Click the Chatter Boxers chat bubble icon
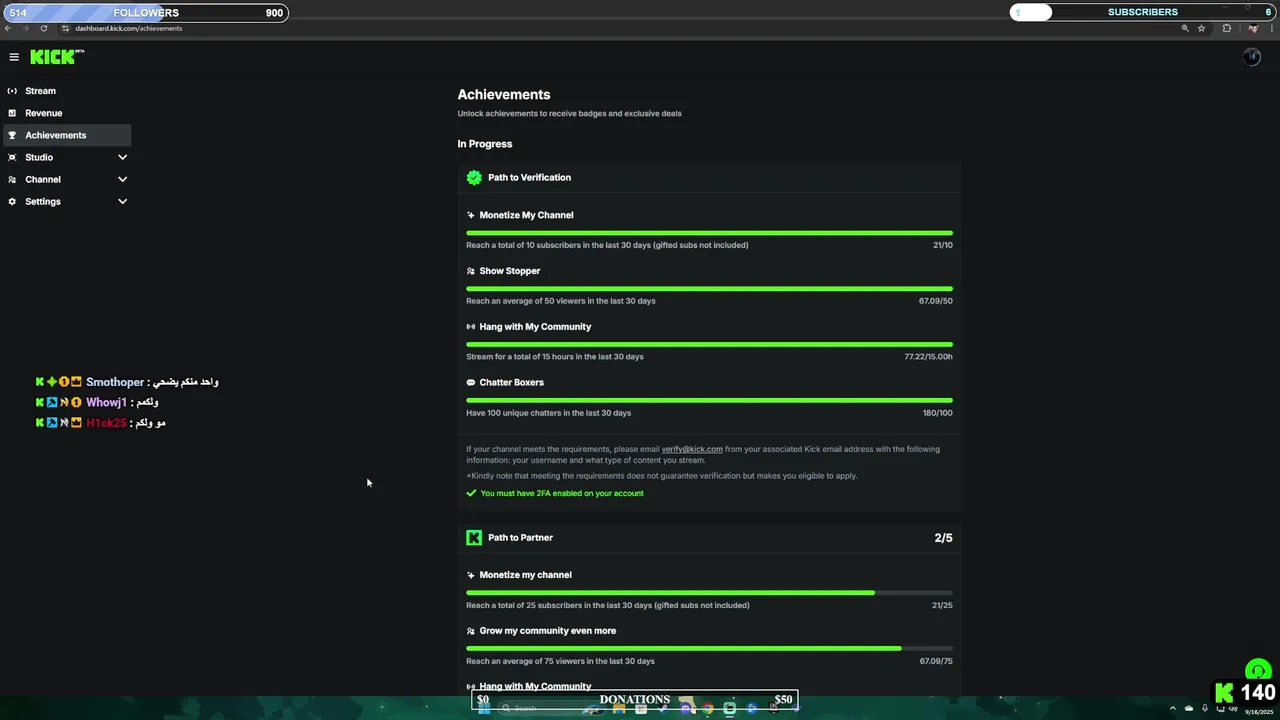The width and height of the screenshot is (1280, 720). (471, 383)
